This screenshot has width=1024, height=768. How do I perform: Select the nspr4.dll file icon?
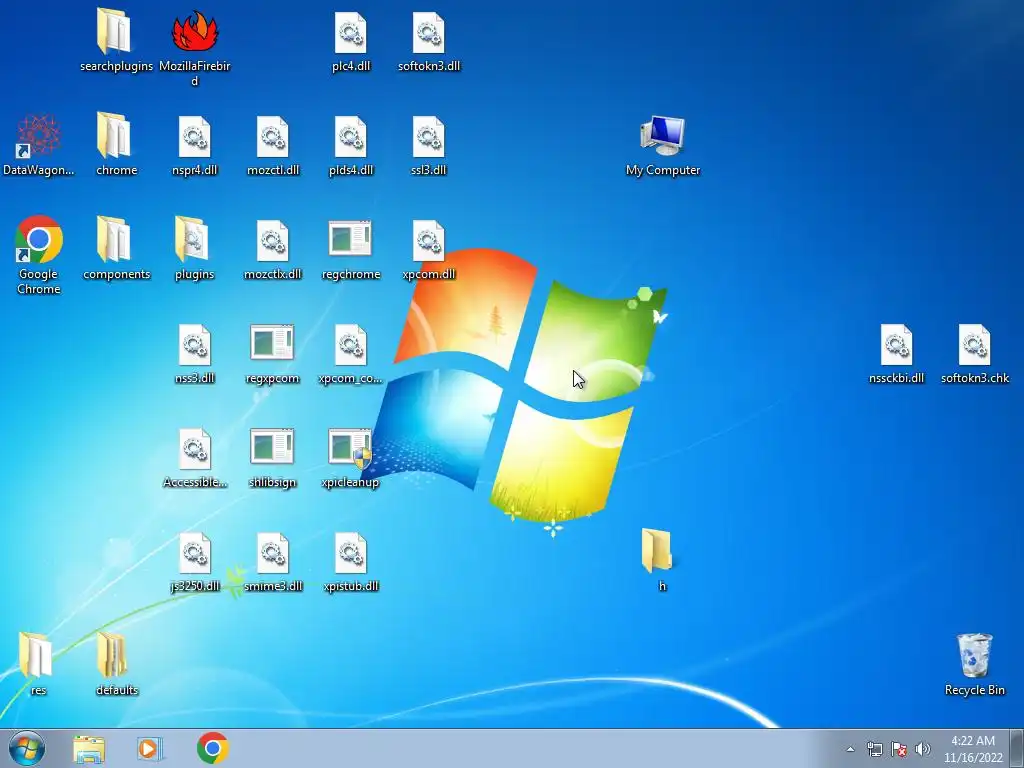click(195, 137)
